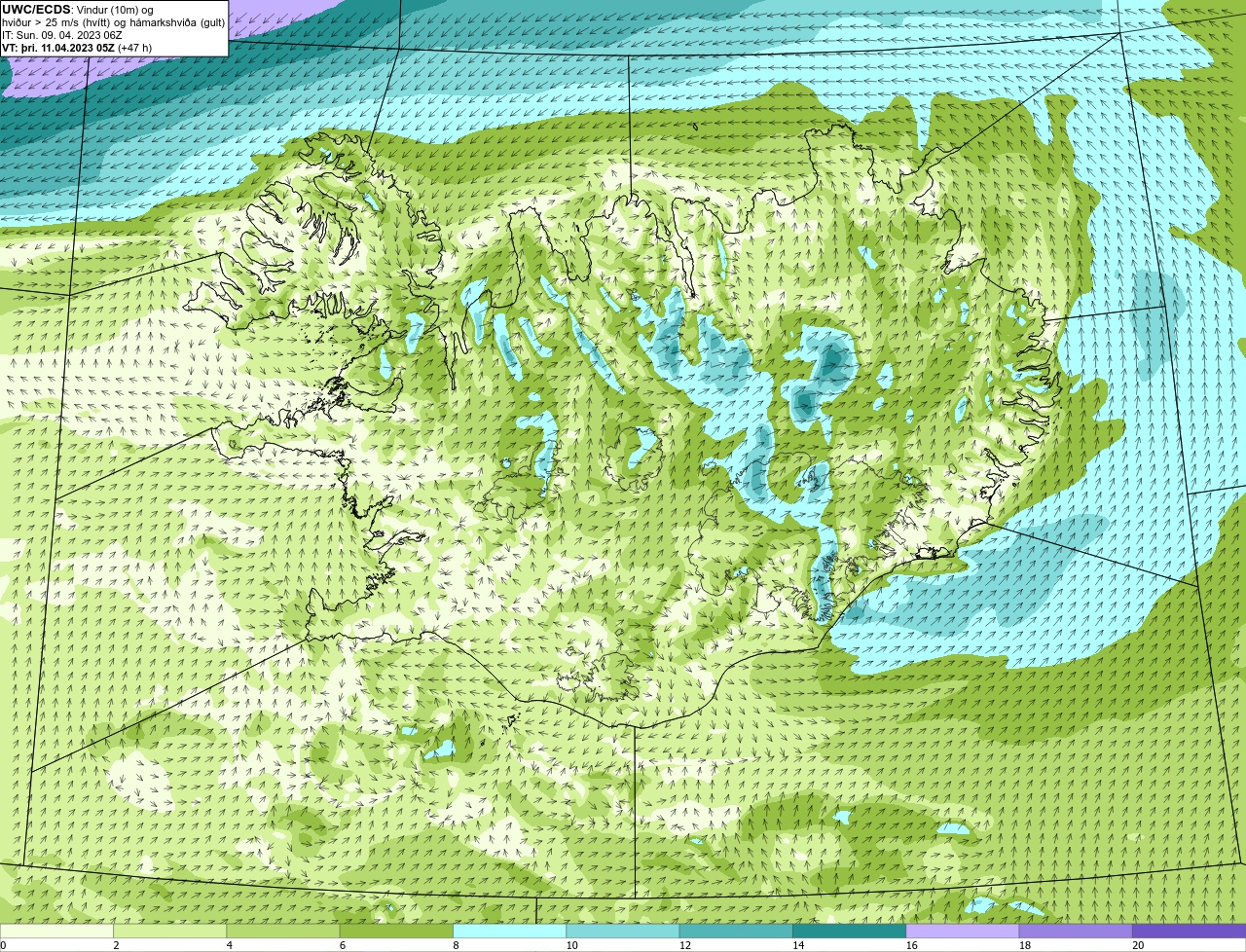Image resolution: width=1246 pixels, height=952 pixels.
Task: Click the legend scale label "20"
Action: (x=1138, y=945)
